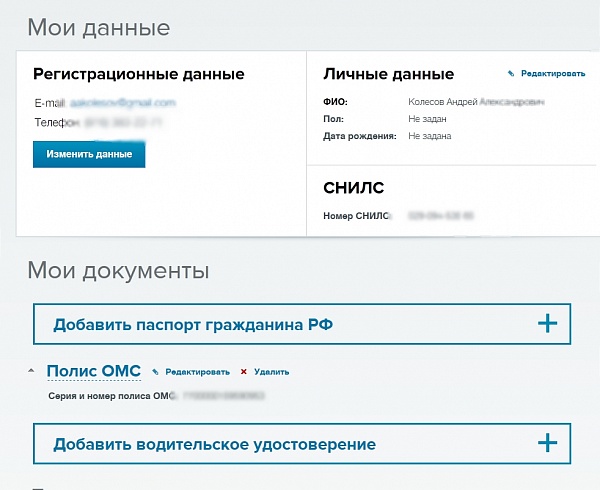The image size is (600, 490).
Task: Click the 'Номер СНИЛС' label
Action: [x=356, y=216]
